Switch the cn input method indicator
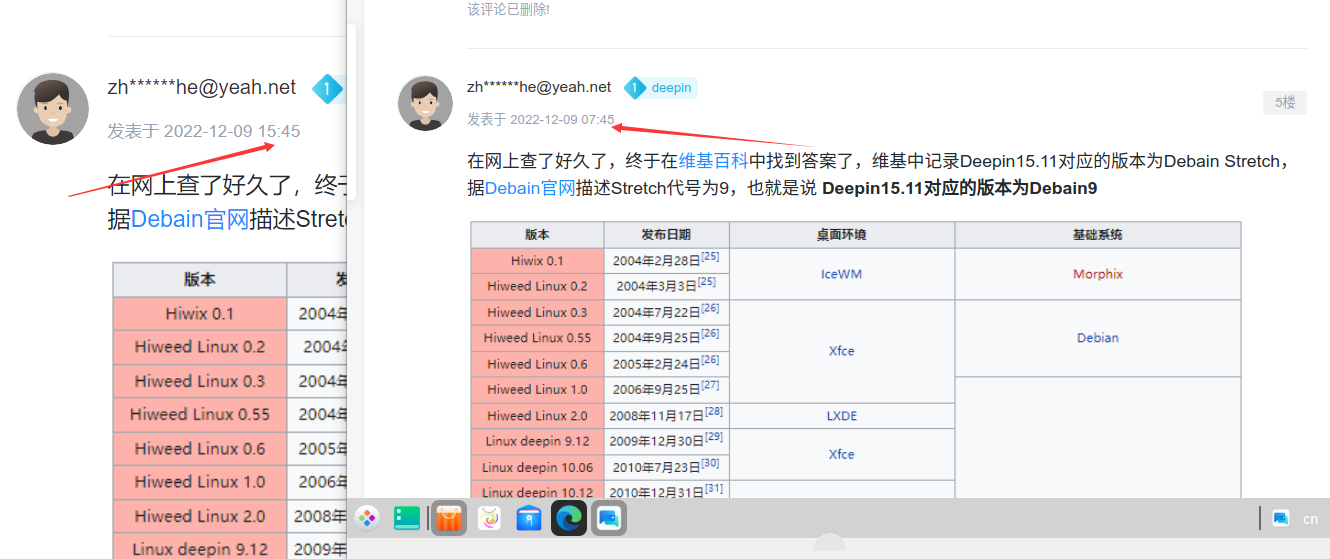The width and height of the screenshot is (1330, 559). pos(1310,519)
